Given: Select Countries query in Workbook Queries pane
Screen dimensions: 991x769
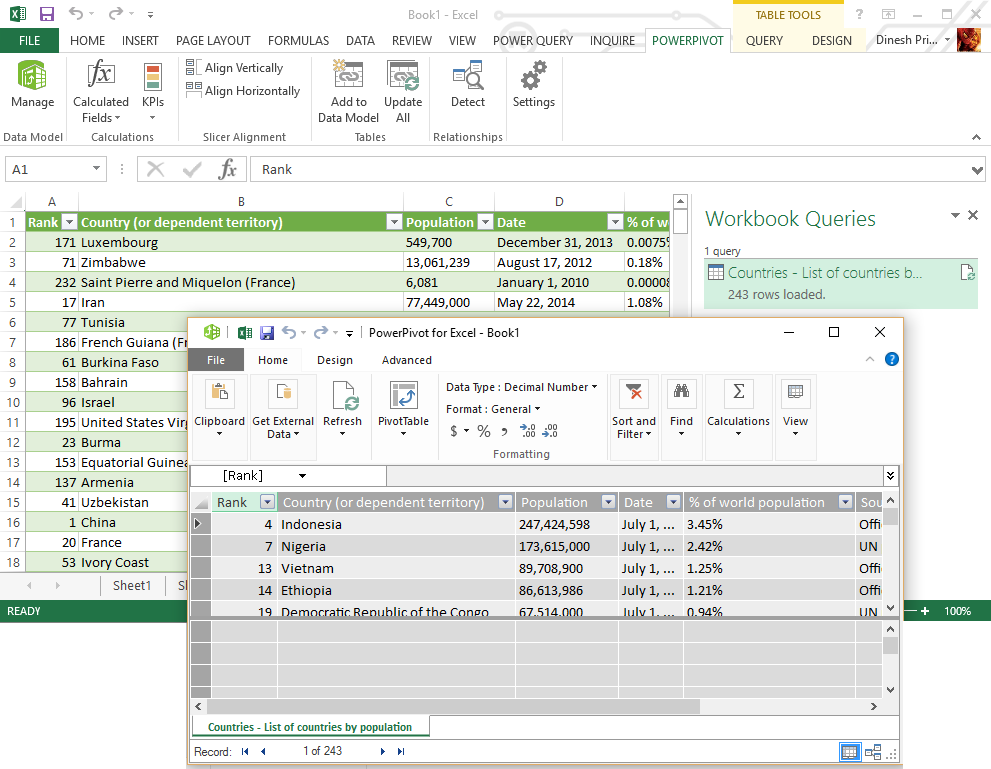Looking at the screenshot, I should (x=841, y=283).
